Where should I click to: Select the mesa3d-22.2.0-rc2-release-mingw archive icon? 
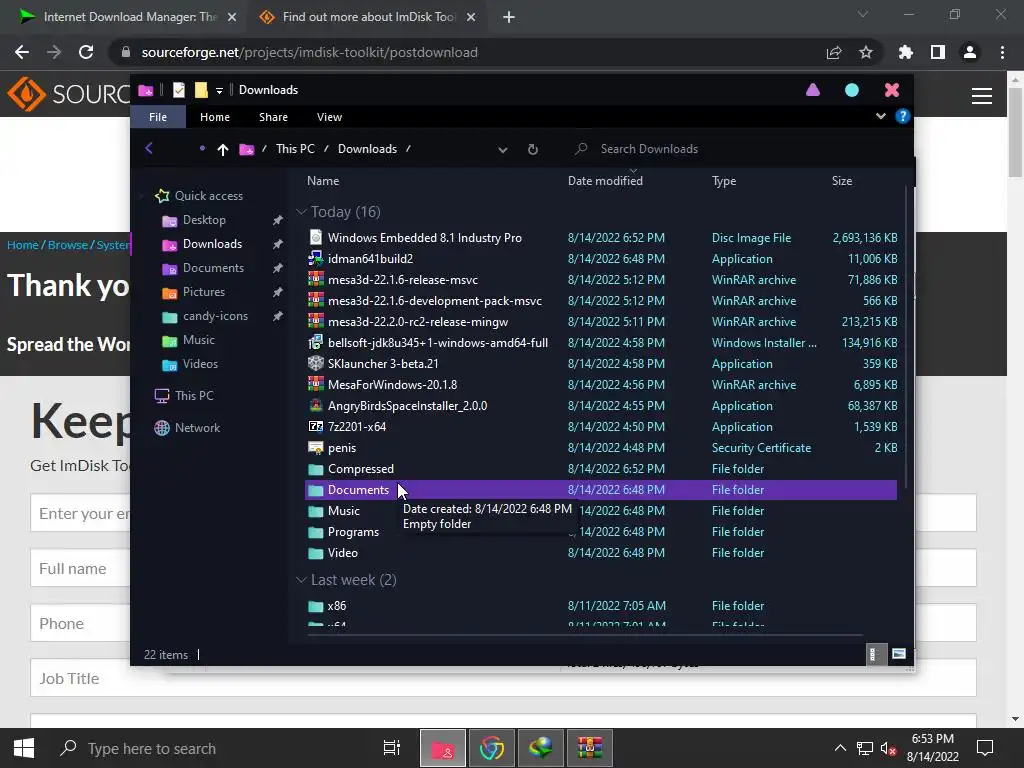click(316, 321)
